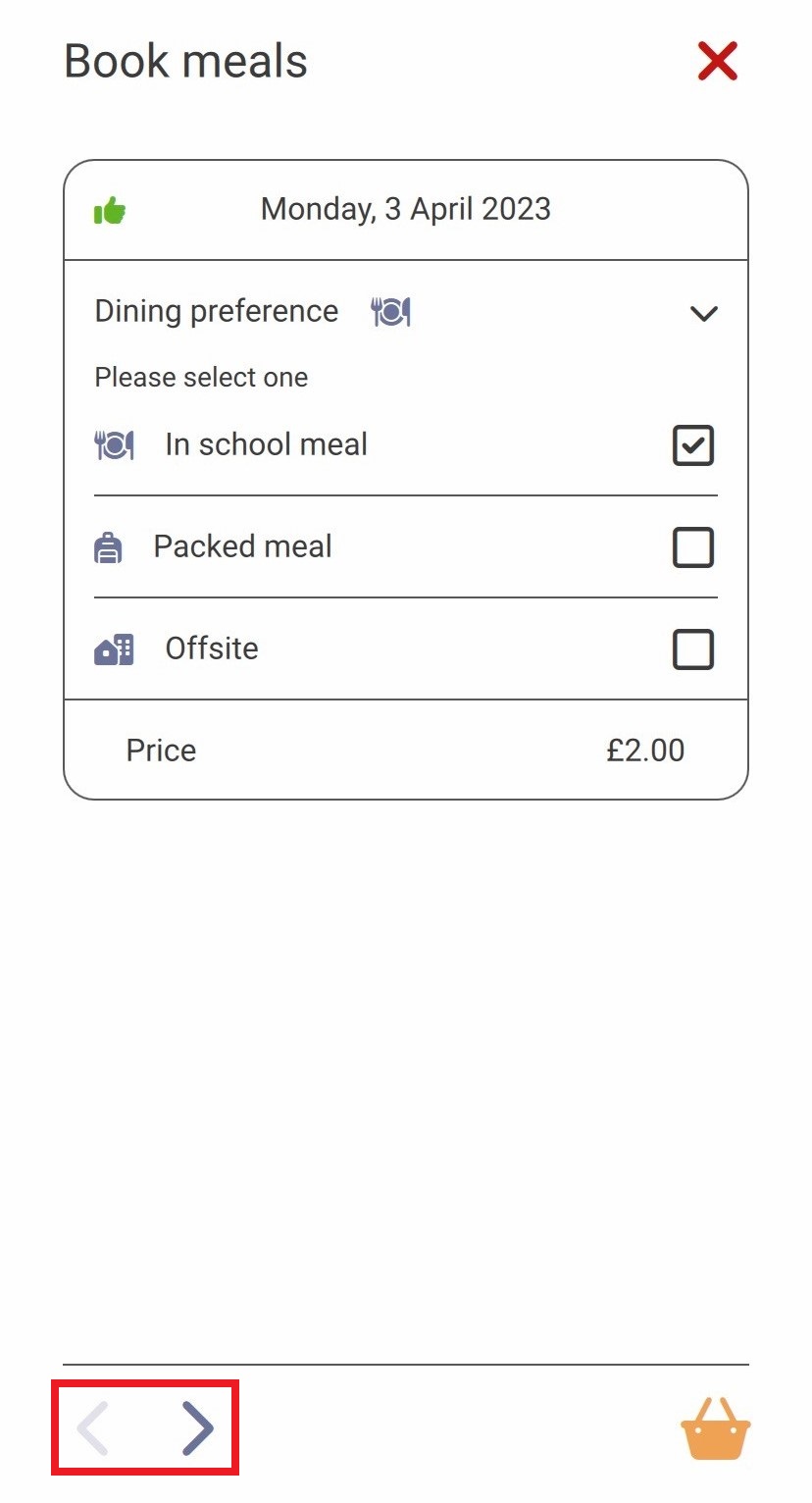This screenshot has width=812, height=1503.
Task: Click the plate icon beside Dining preference
Action: tap(390, 312)
